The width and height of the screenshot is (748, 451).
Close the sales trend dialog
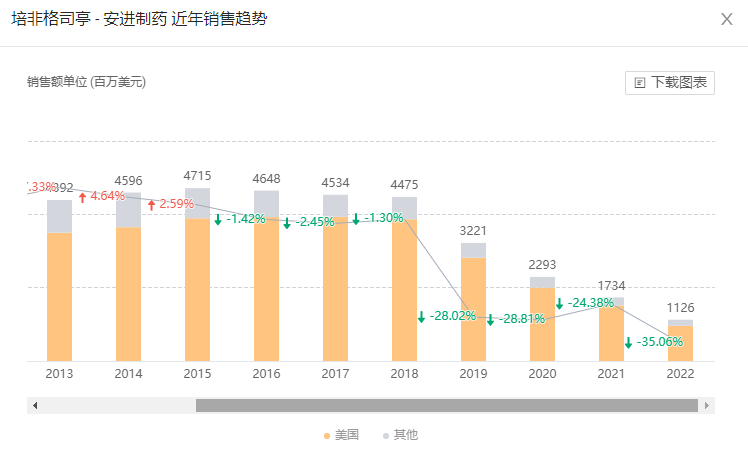[727, 19]
